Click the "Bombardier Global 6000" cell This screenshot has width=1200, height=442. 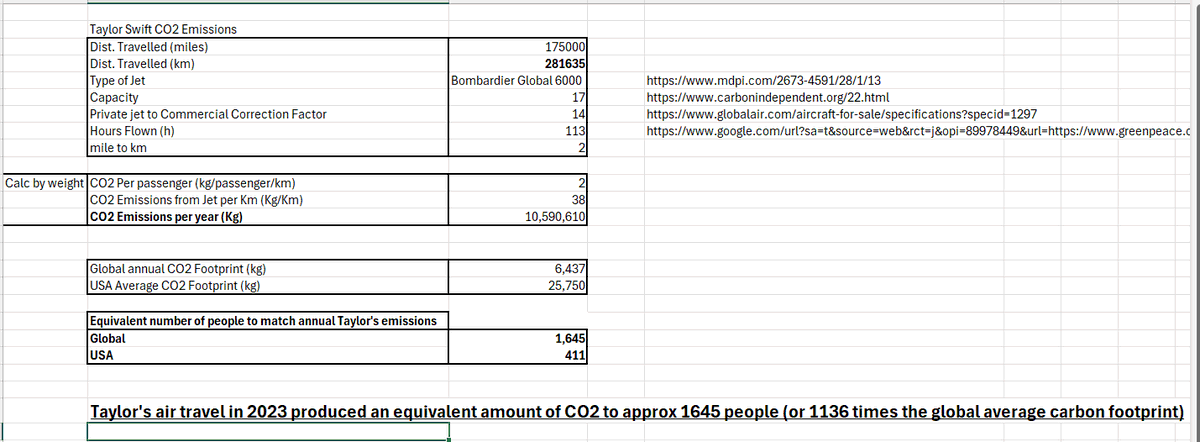point(518,80)
